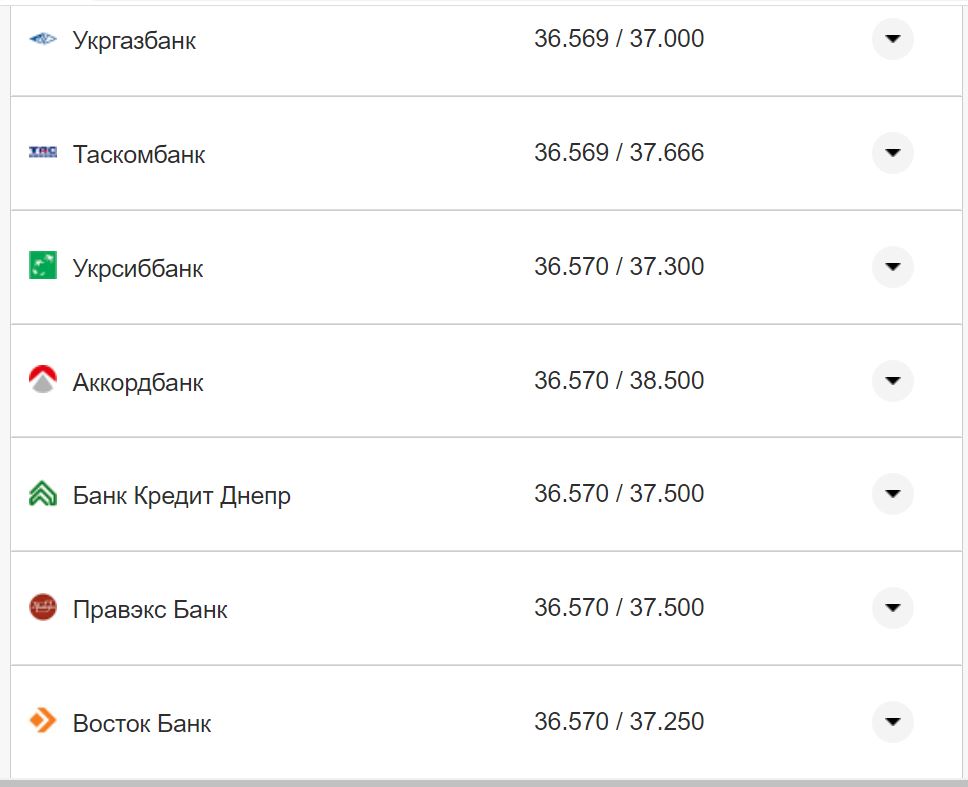Open details dropdown for Банк Кредит Днепр
This screenshot has width=968, height=787.
(893, 494)
